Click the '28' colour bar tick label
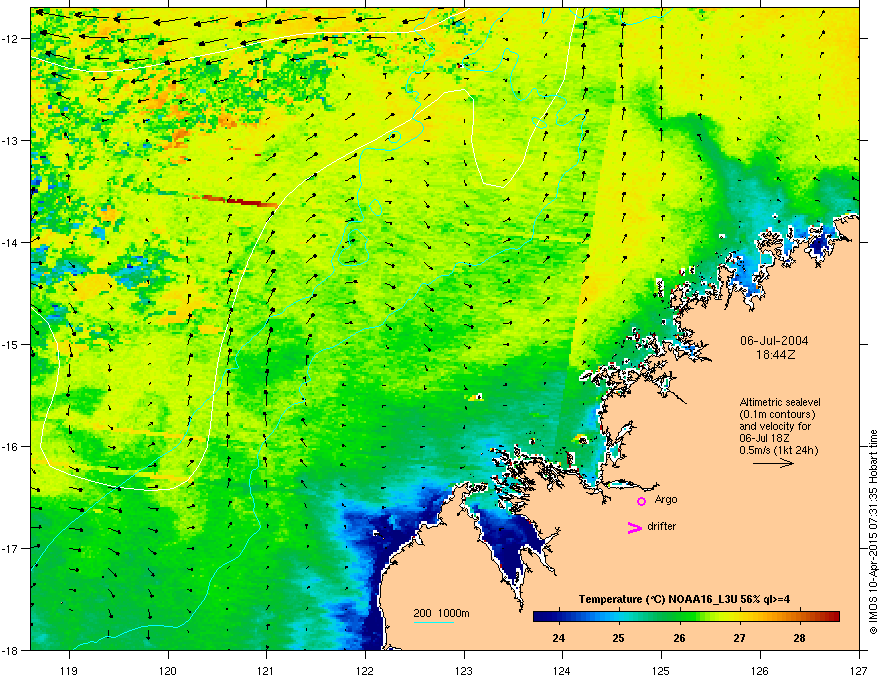Image resolution: width=880 pixels, height=680 pixels. pyautogui.click(x=799, y=637)
